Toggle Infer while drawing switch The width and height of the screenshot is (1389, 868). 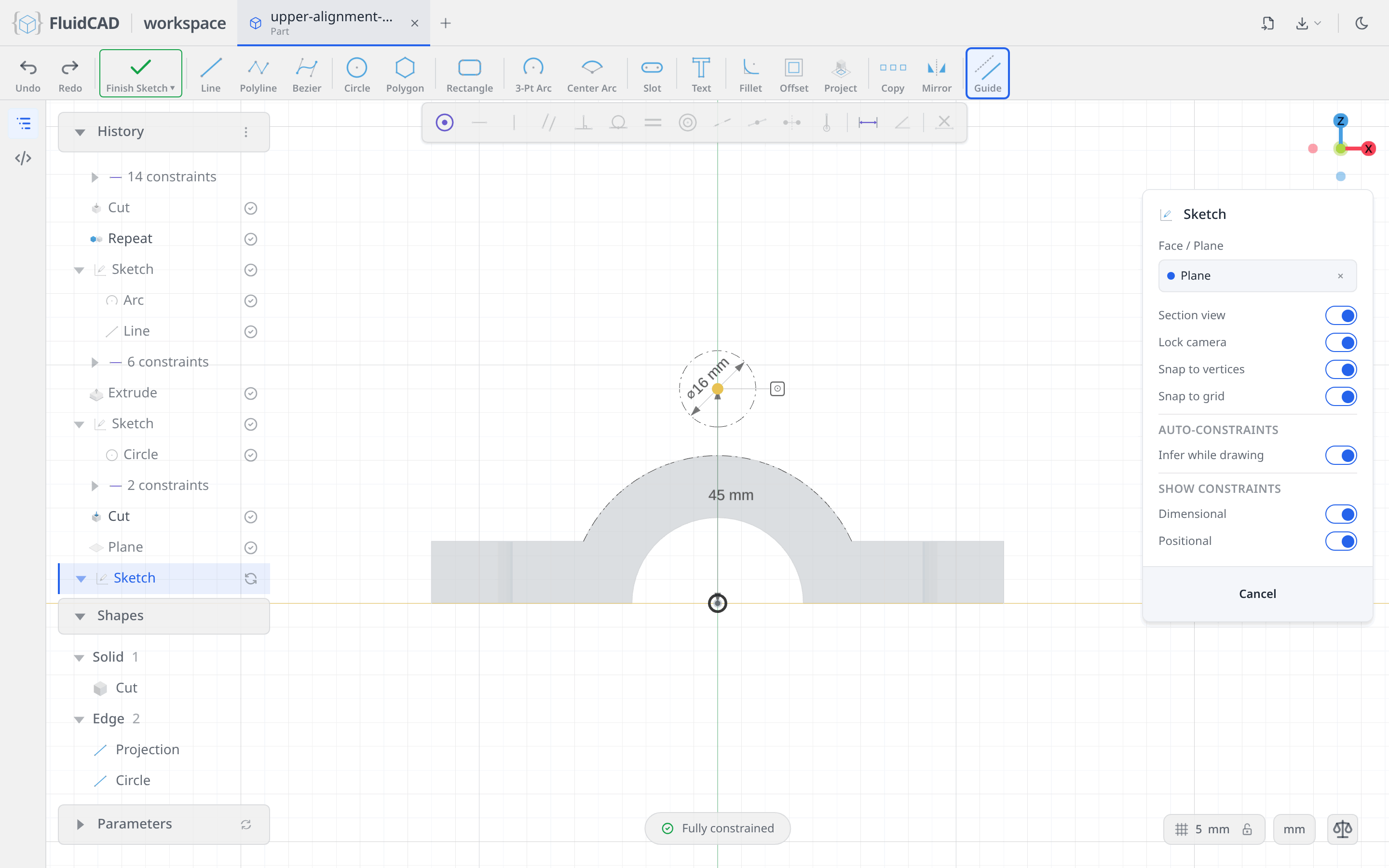click(1341, 455)
